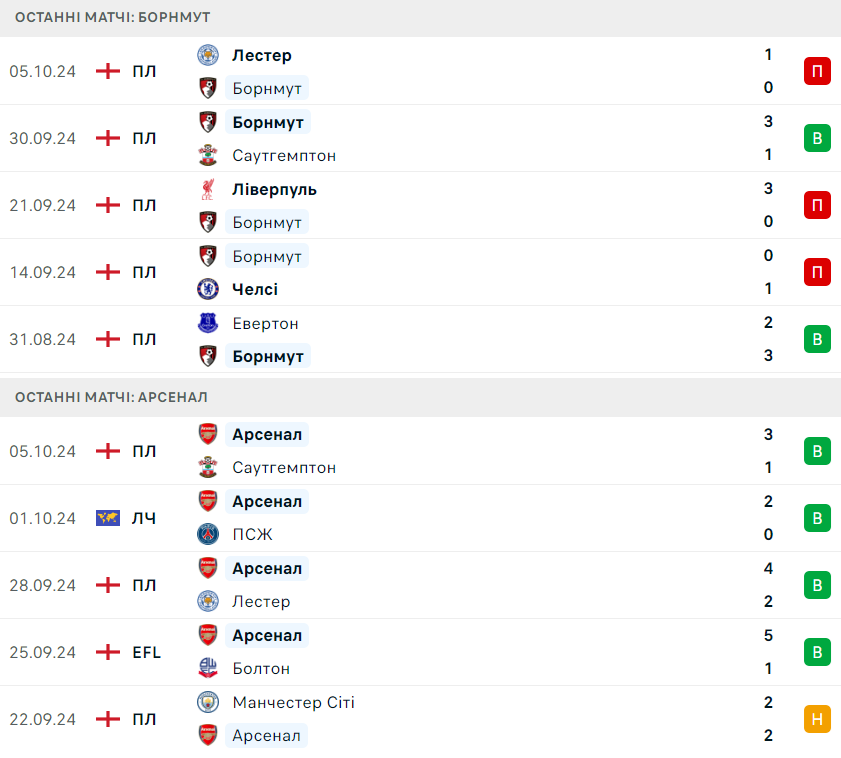Open the Челсі team link
Viewport: 841px width, 758px height.
[x=255, y=290]
